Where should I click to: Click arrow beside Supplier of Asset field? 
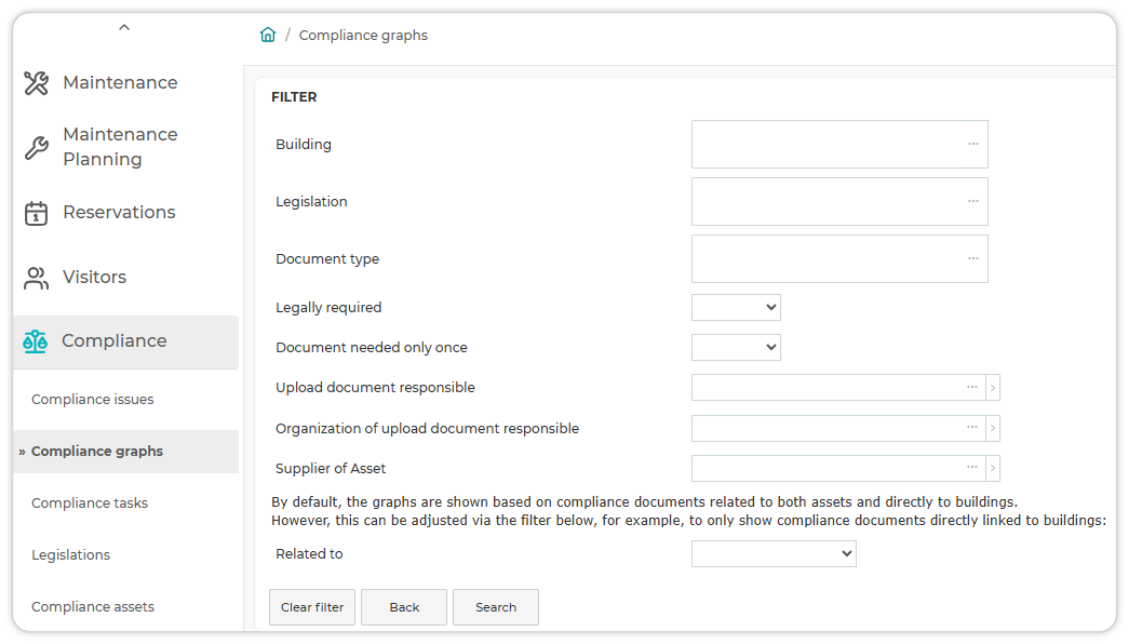(993, 468)
